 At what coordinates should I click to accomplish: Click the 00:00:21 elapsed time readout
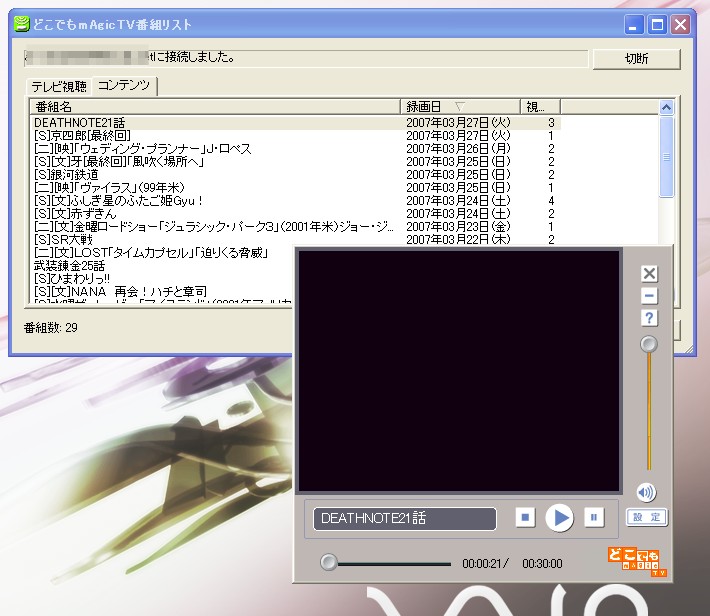(482, 563)
